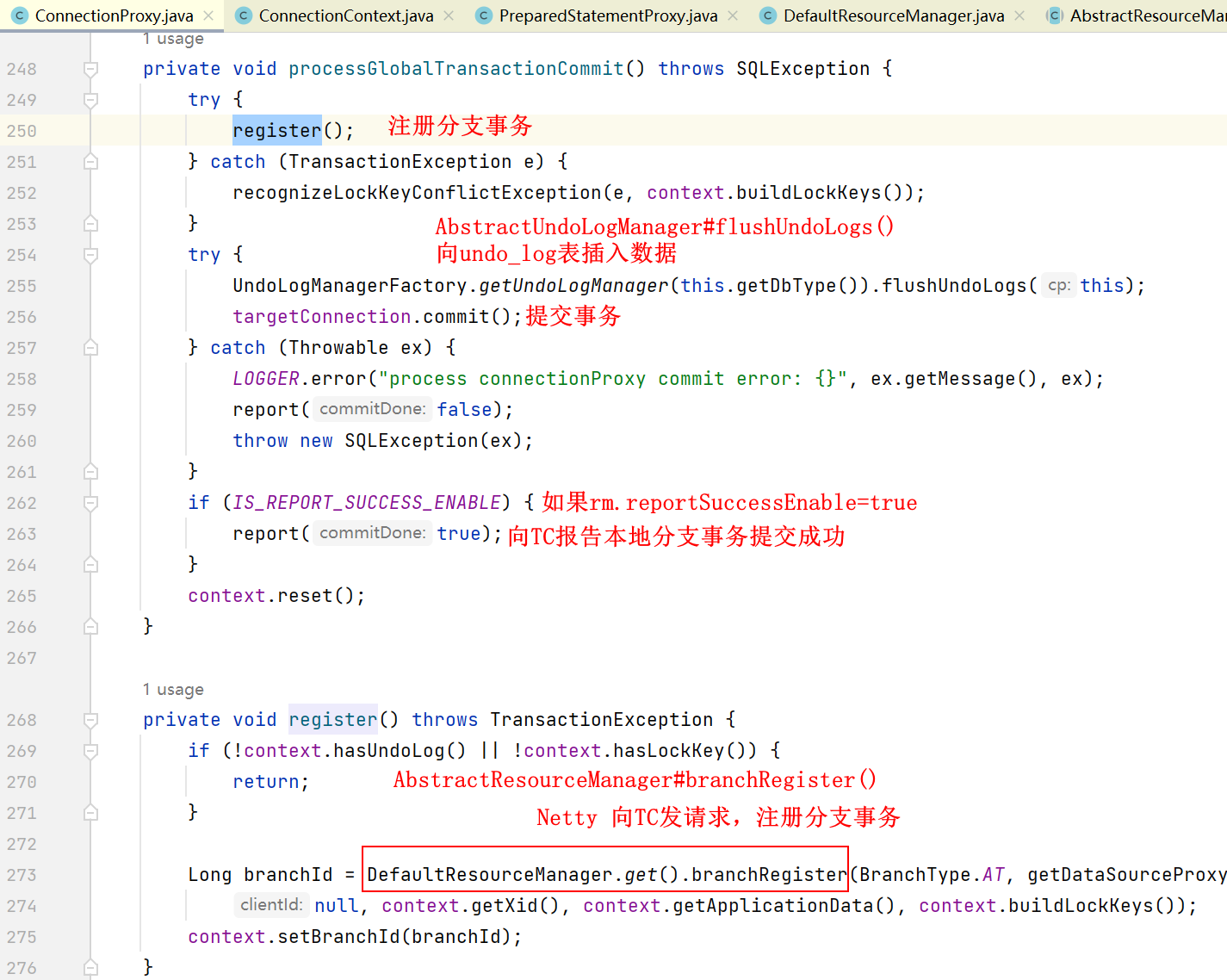Image resolution: width=1227 pixels, height=980 pixels.
Task: Collapse processGlobalTransactionCommit method at line 248
Action: pyautogui.click(x=90, y=69)
